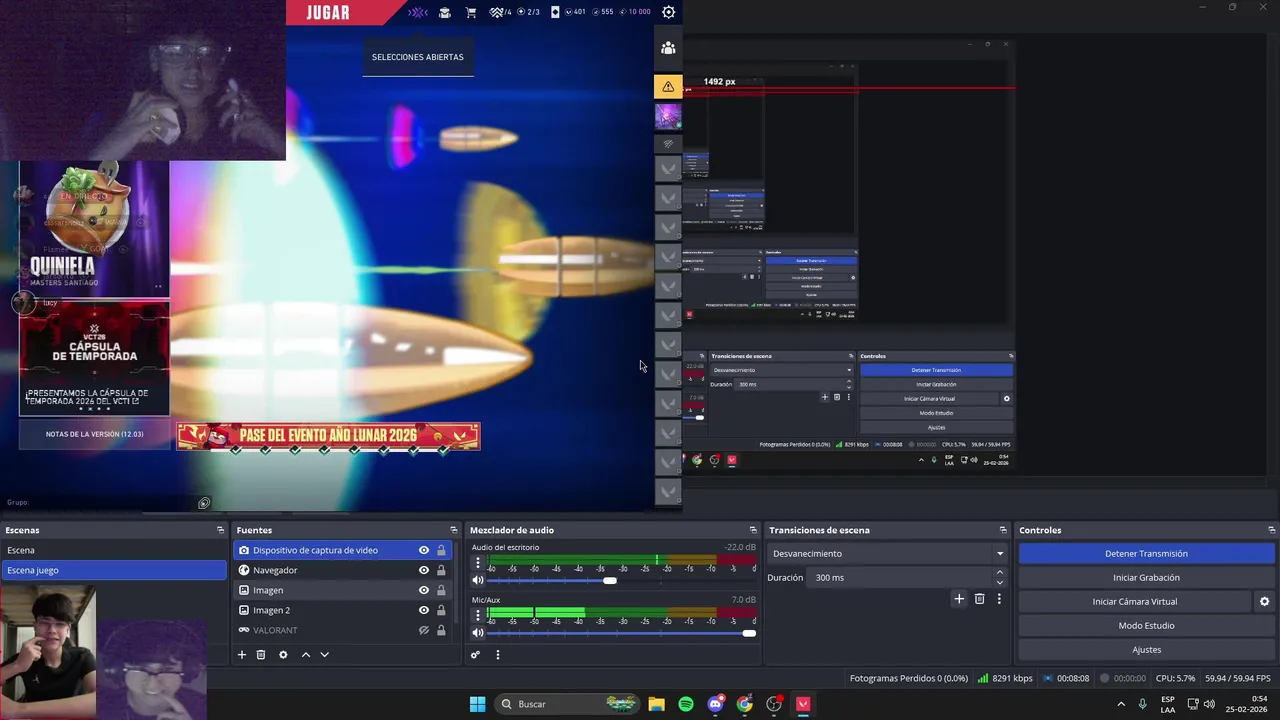1280x720 pixels.
Task: Click the yellow warning alert icon
Action: click(668, 86)
